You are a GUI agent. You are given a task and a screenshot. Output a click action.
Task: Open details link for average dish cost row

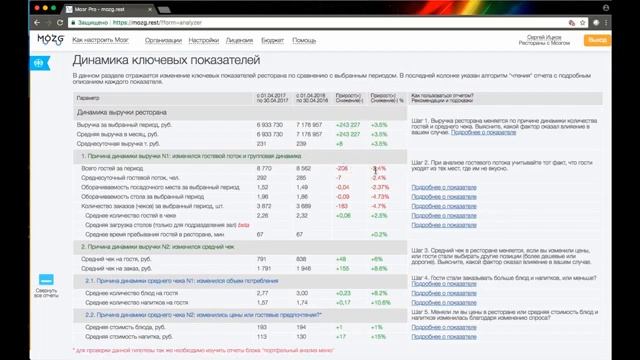pyautogui.click(x=444, y=327)
